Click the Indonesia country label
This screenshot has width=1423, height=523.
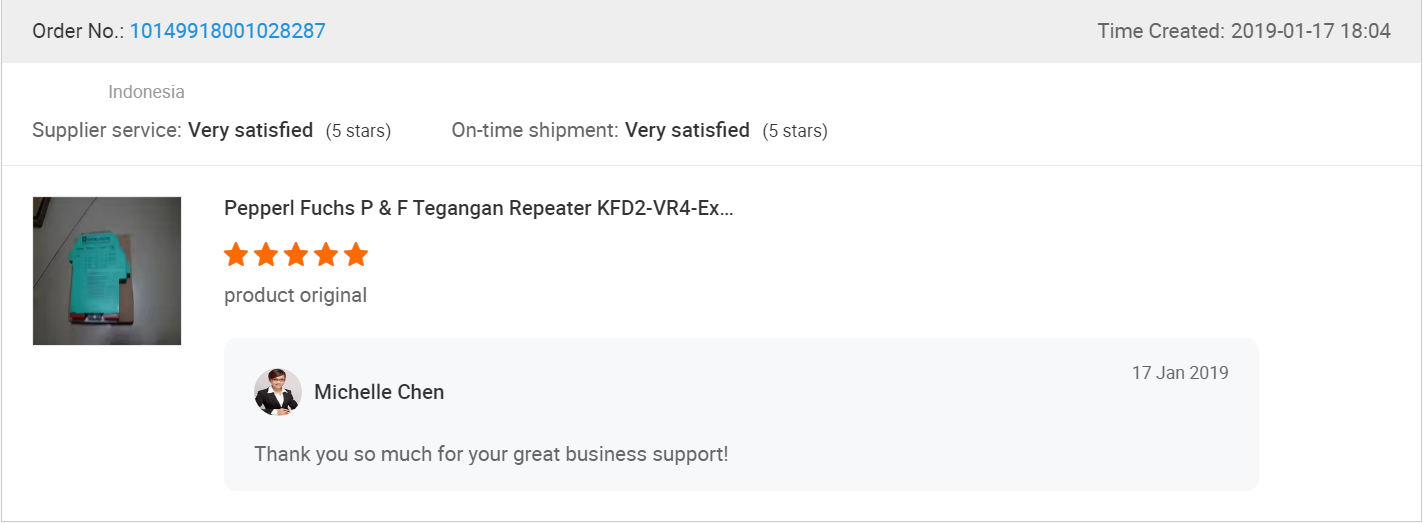coord(146,92)
